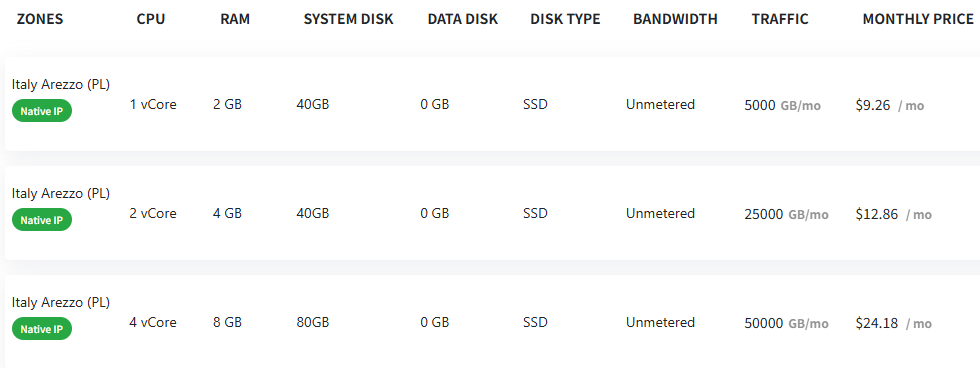The height and width of the screenshot is (368, 980).
Task: Choose the $9.26 / mo plan price
Action: click(x=889, y=106)
